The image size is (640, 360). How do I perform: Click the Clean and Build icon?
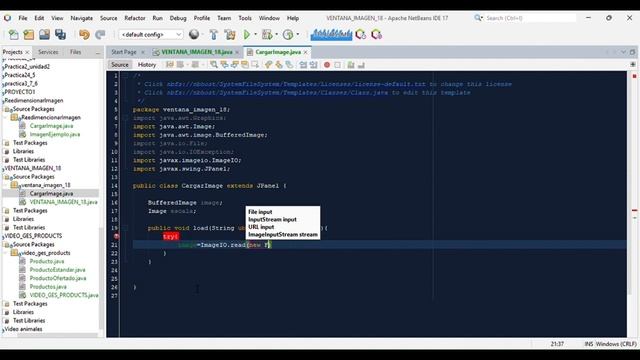(x=230, y=35)
